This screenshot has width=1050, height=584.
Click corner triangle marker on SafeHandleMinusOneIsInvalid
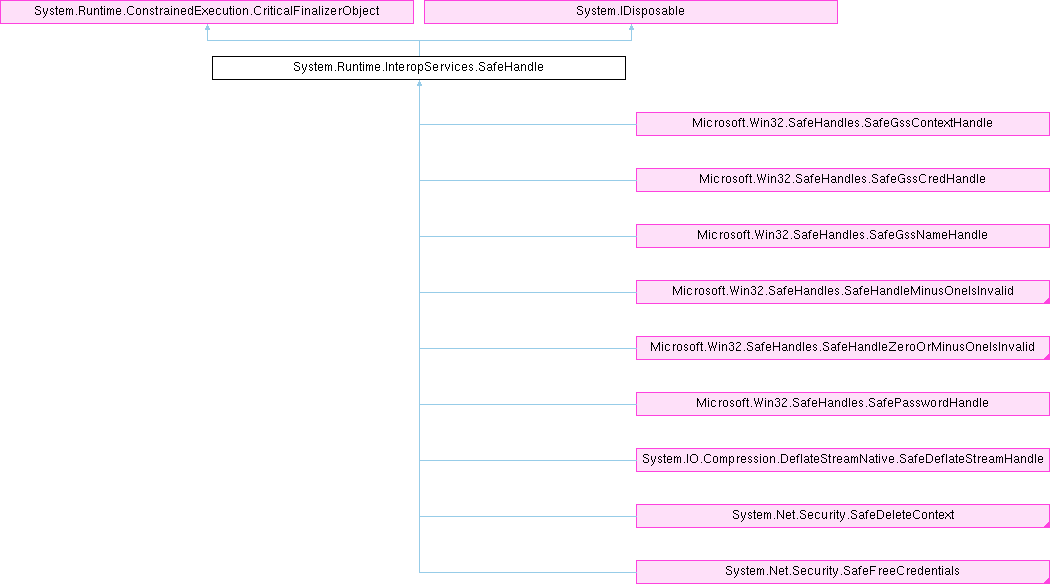1046,300
